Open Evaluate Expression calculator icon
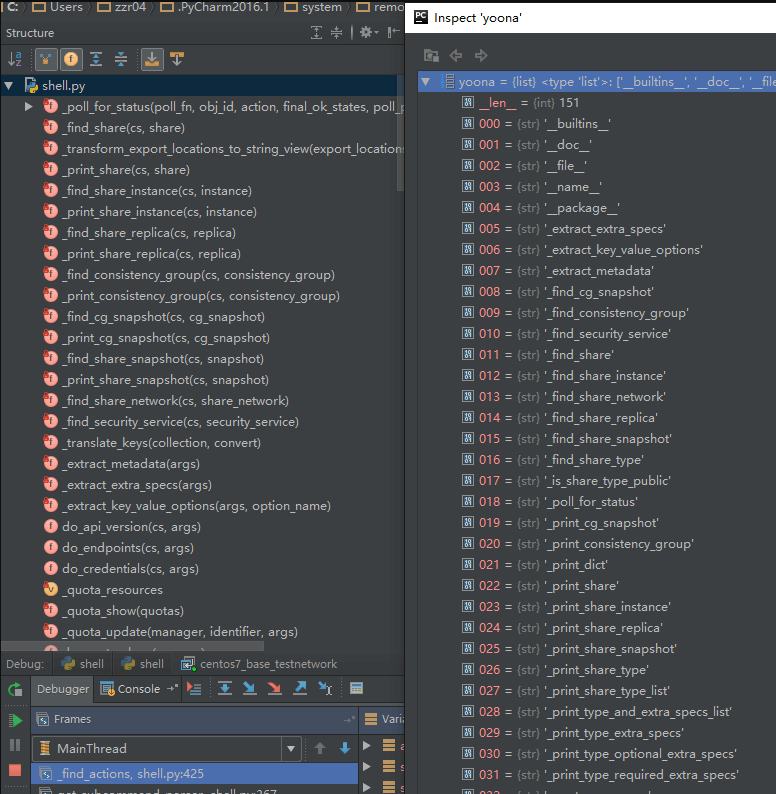This screenshot has height=794, width=776. tap(357, 688)
